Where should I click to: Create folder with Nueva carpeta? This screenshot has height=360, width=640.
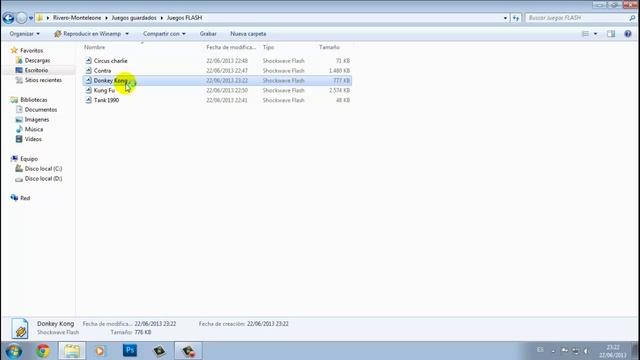coord(248,34)
